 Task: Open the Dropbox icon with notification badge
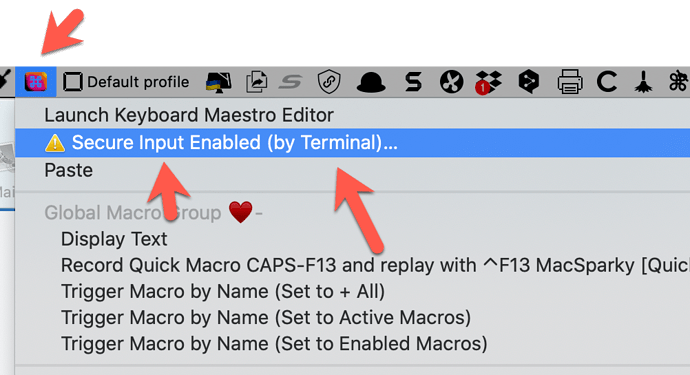(x=488, y=82)
